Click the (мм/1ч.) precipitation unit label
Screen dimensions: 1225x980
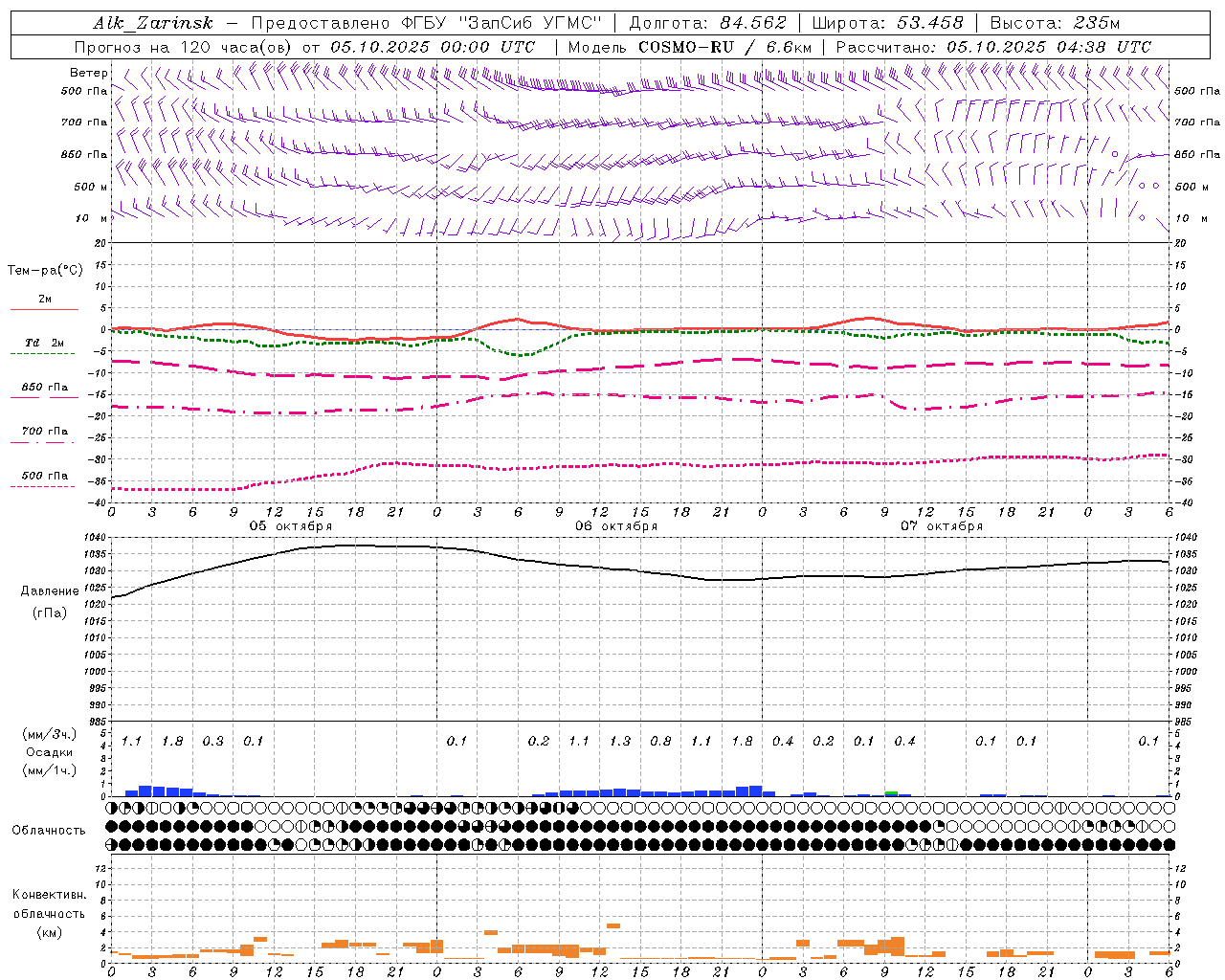coord(49,770)
